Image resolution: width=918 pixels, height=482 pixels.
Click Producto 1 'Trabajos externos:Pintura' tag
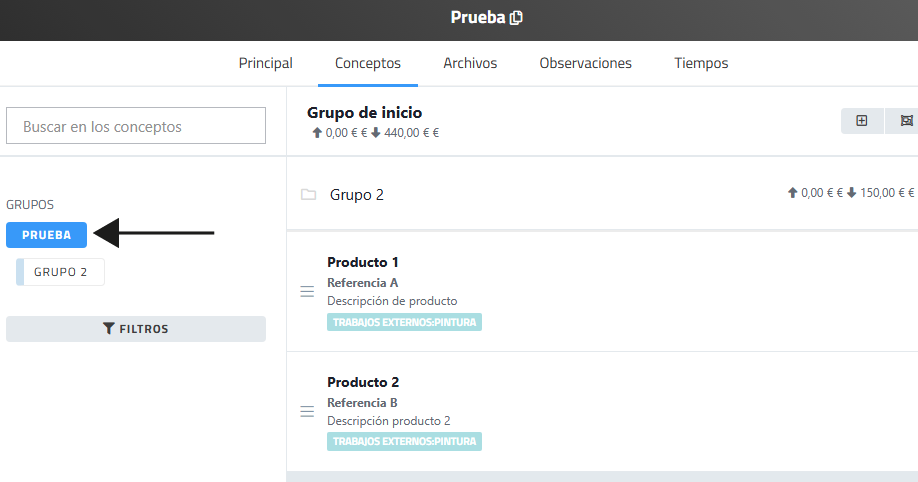(x=404, y=322)
